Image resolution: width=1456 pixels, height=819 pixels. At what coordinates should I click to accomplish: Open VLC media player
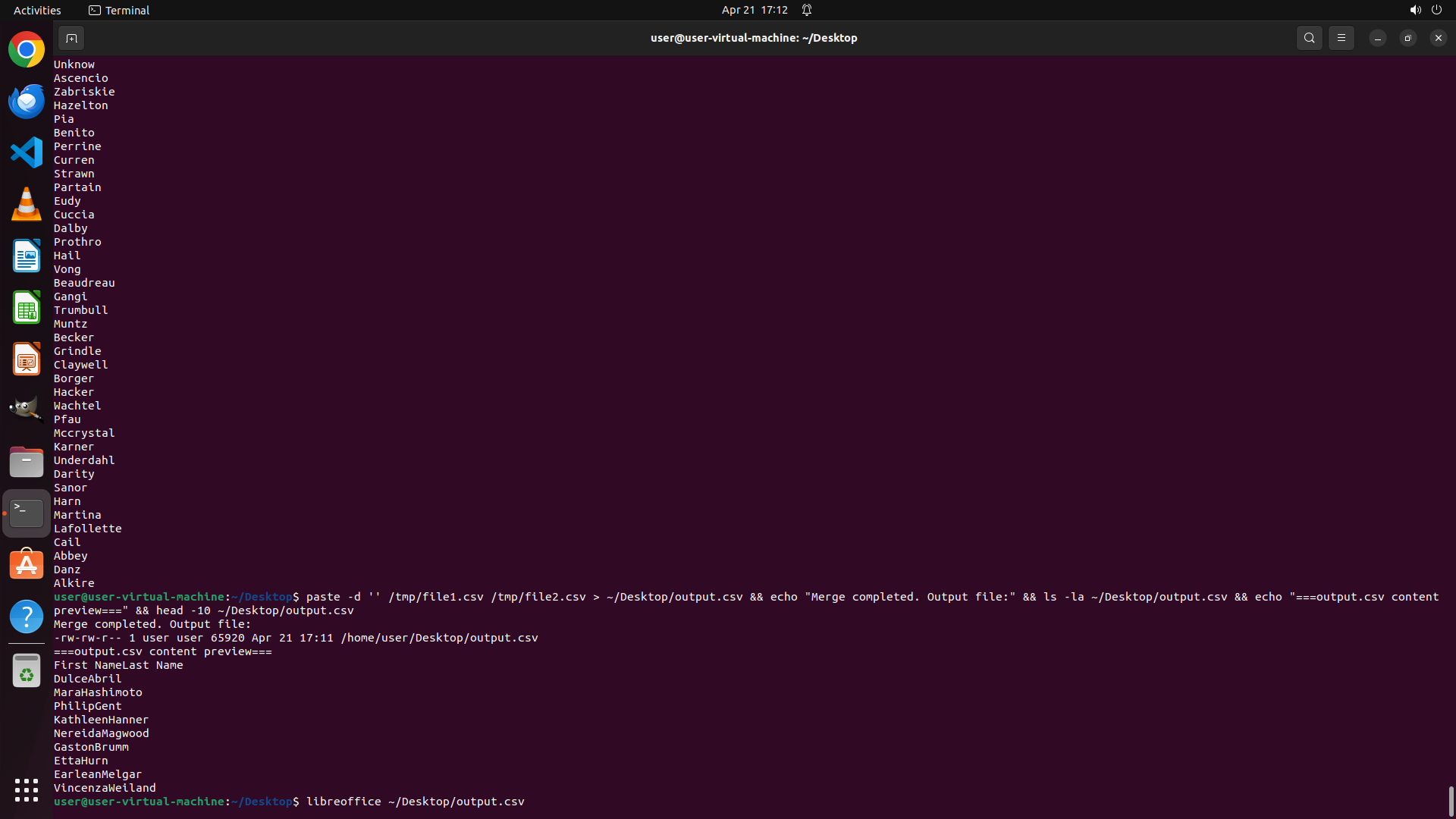pyautogui.click(x=27, y=204)
